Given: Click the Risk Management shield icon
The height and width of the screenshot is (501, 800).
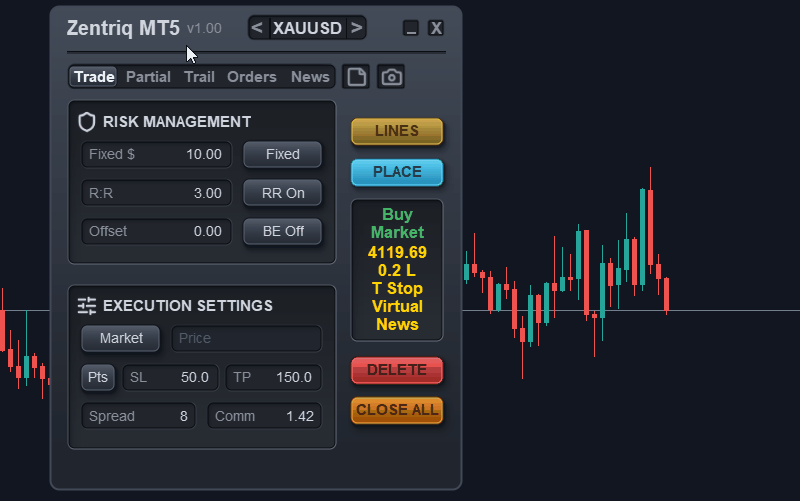Looking at the screenshot, I should click(x=87, y=122).
